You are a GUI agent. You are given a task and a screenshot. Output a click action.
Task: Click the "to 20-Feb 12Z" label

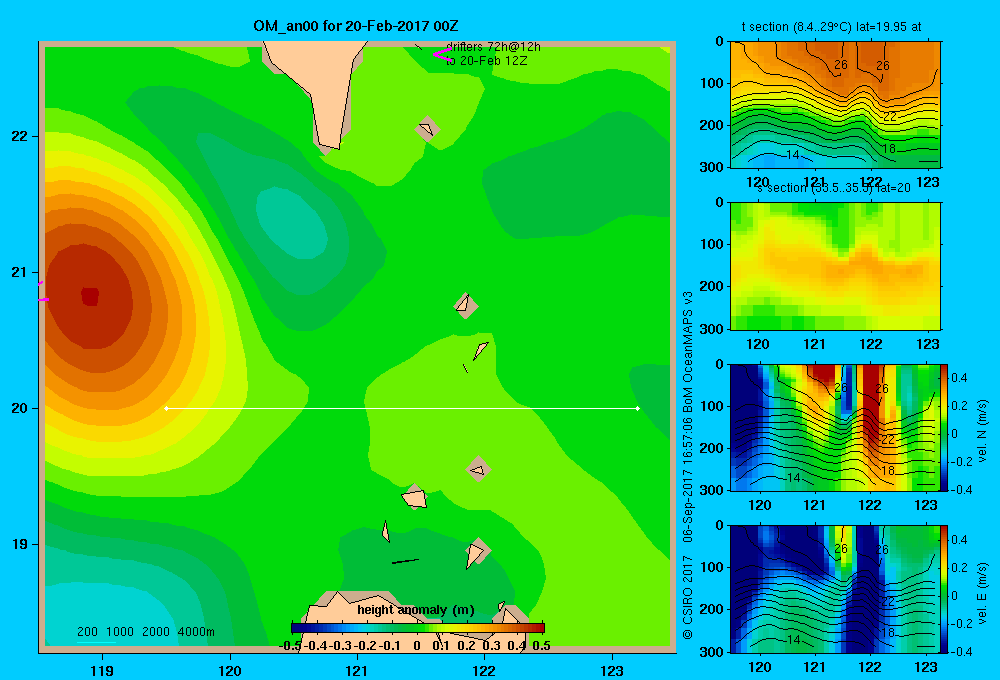click(x=487, y=61)
